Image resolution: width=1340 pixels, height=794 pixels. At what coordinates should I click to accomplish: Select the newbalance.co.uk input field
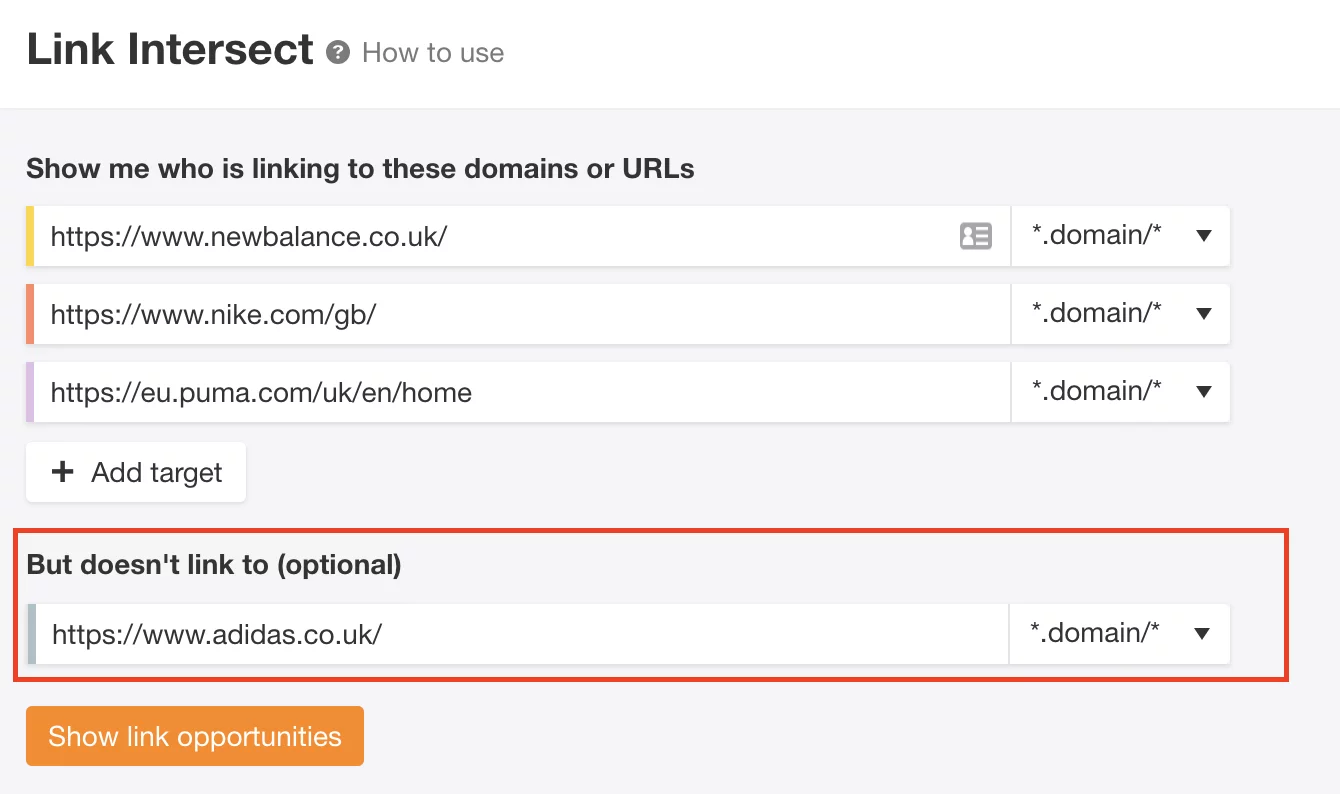[500, 236]
